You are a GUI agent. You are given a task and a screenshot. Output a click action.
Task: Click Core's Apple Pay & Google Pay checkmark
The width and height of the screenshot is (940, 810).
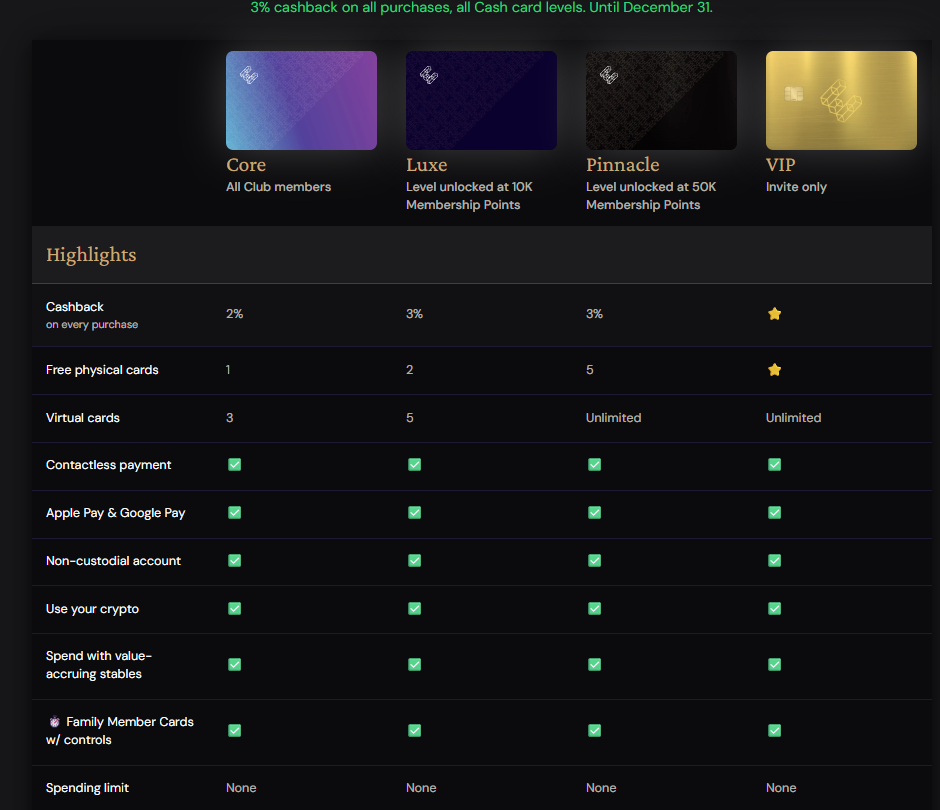(234, 513)
